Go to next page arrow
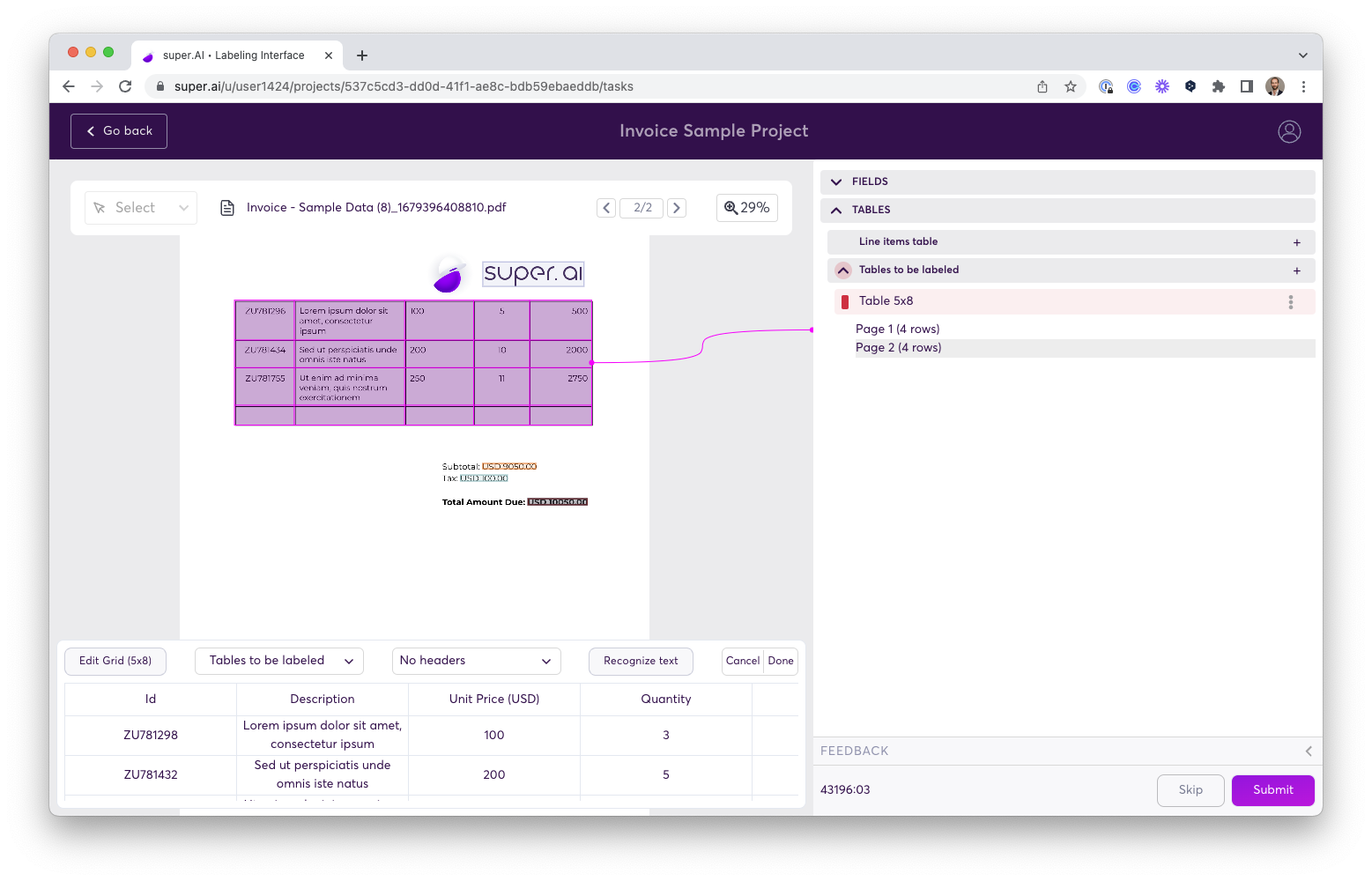The height and width of the screenshot is (881, 1372). tap(677, 208)
